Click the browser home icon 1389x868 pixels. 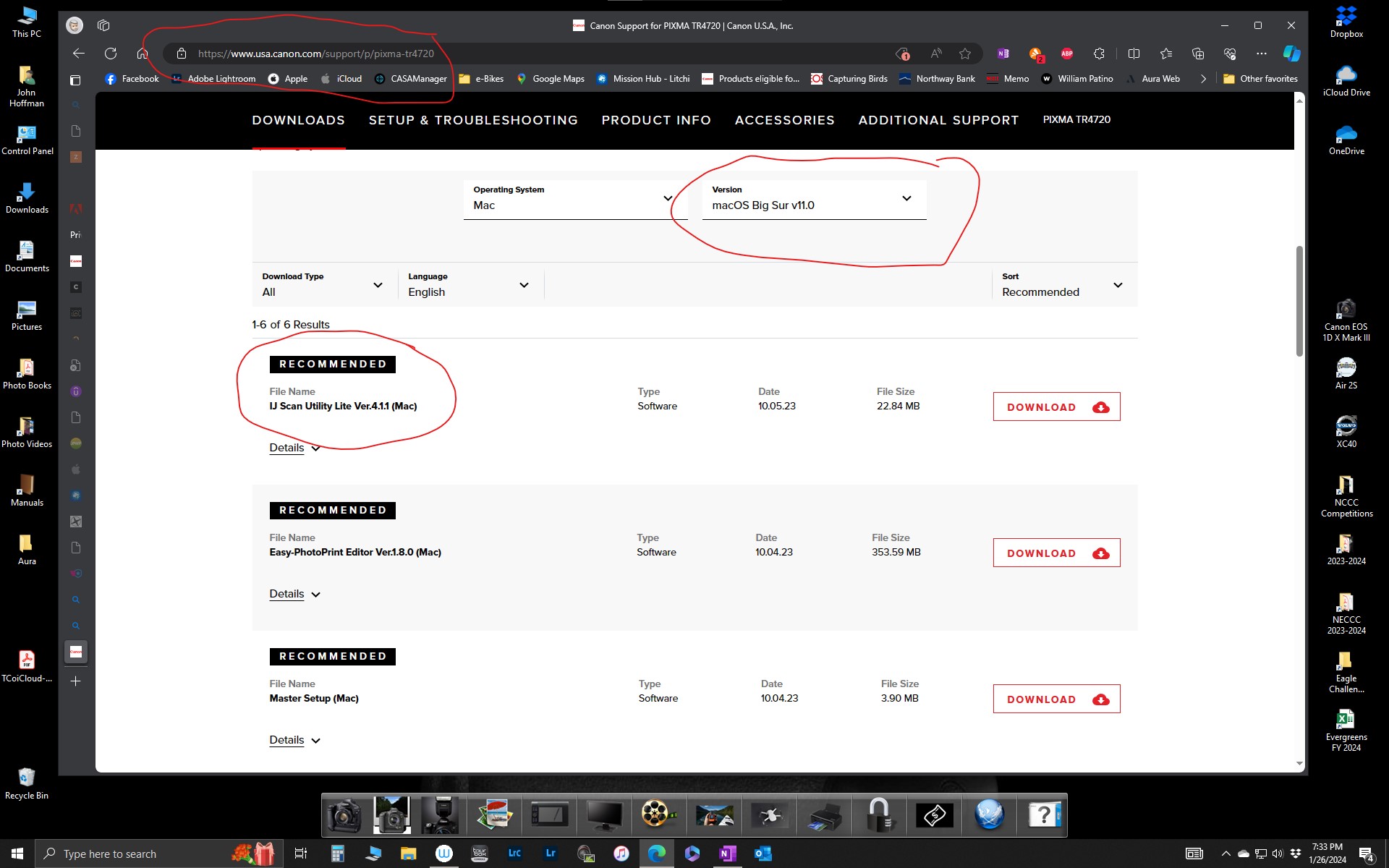coord(143,54)
